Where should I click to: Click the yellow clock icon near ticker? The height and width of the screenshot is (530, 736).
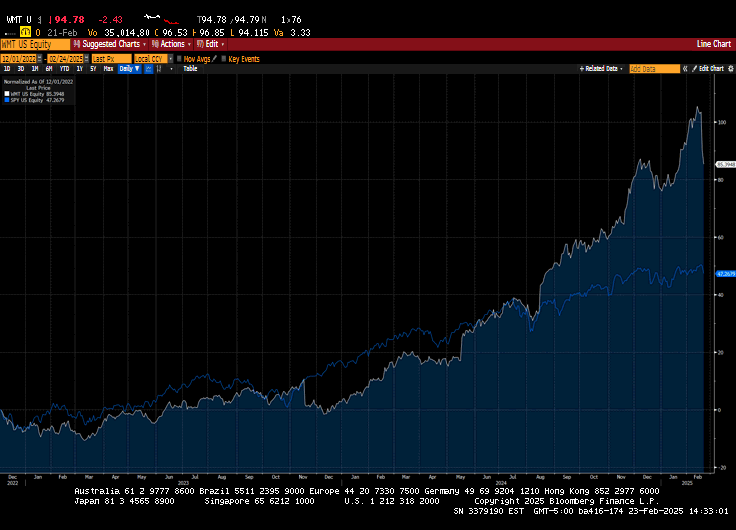click(25, 32)
